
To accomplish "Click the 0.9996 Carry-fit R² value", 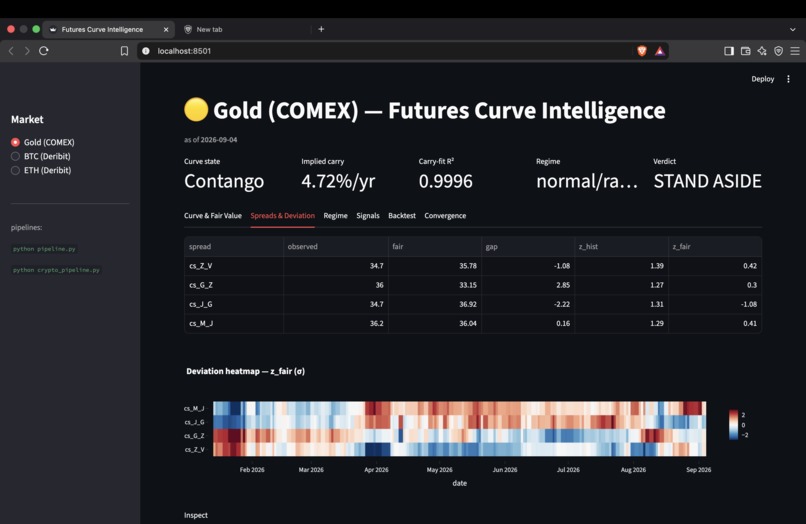I will (x=446, y=181).
